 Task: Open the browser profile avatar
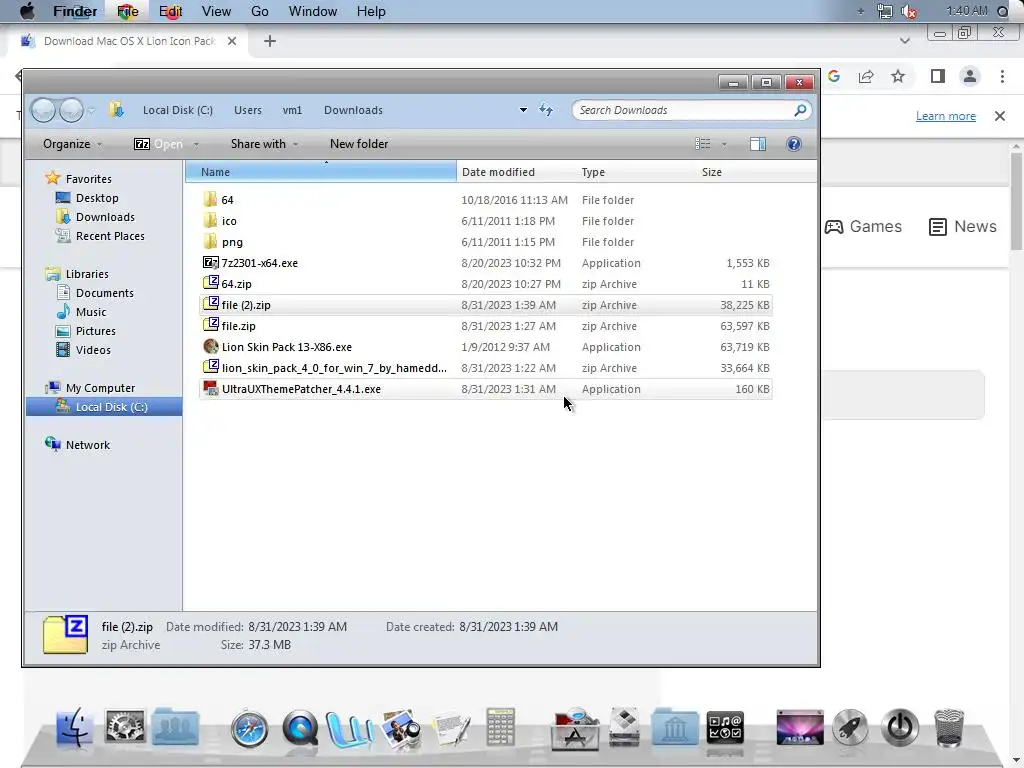click(970, 76)
